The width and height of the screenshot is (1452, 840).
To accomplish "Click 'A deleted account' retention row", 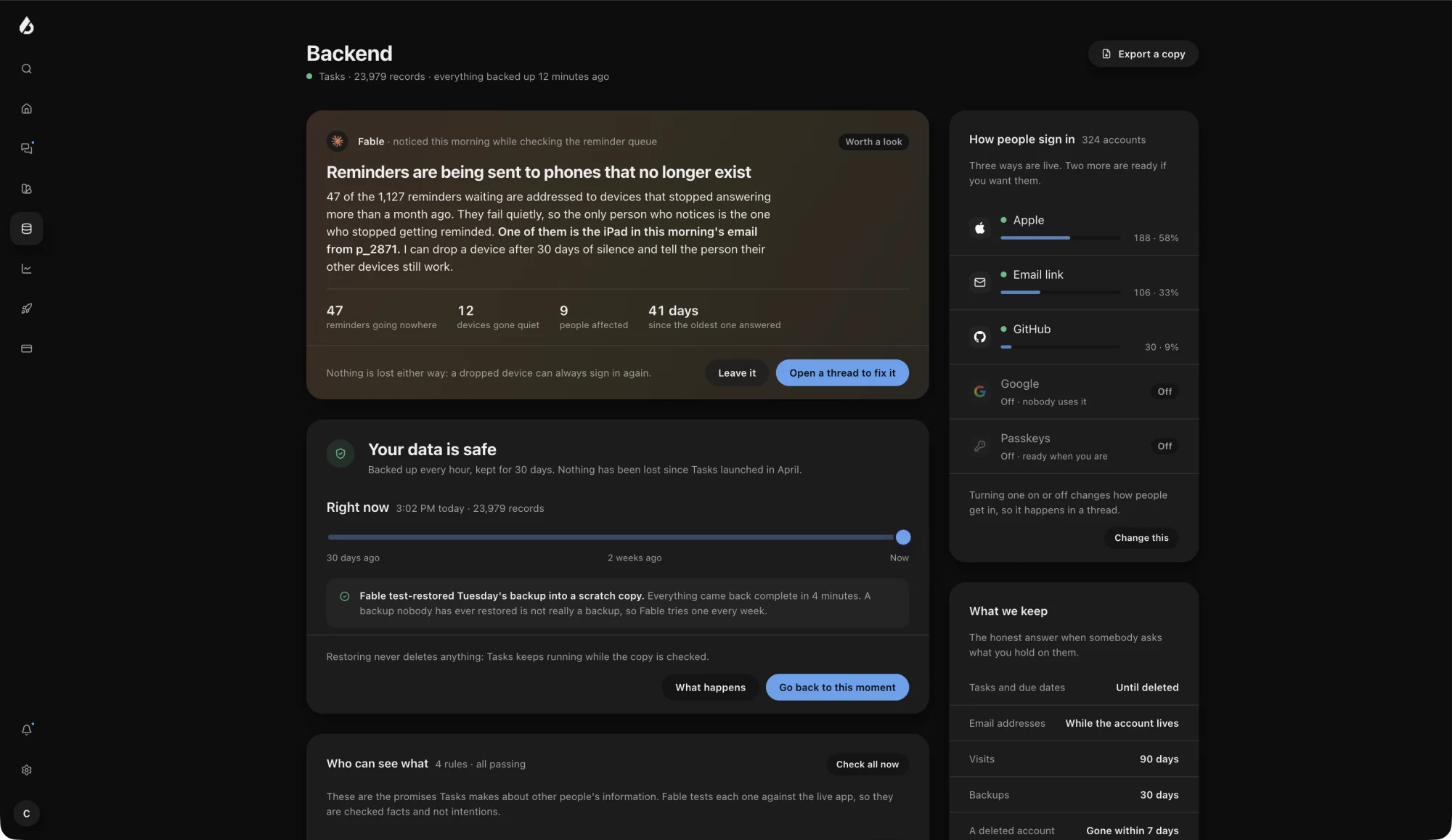I will coord(1073,828).
